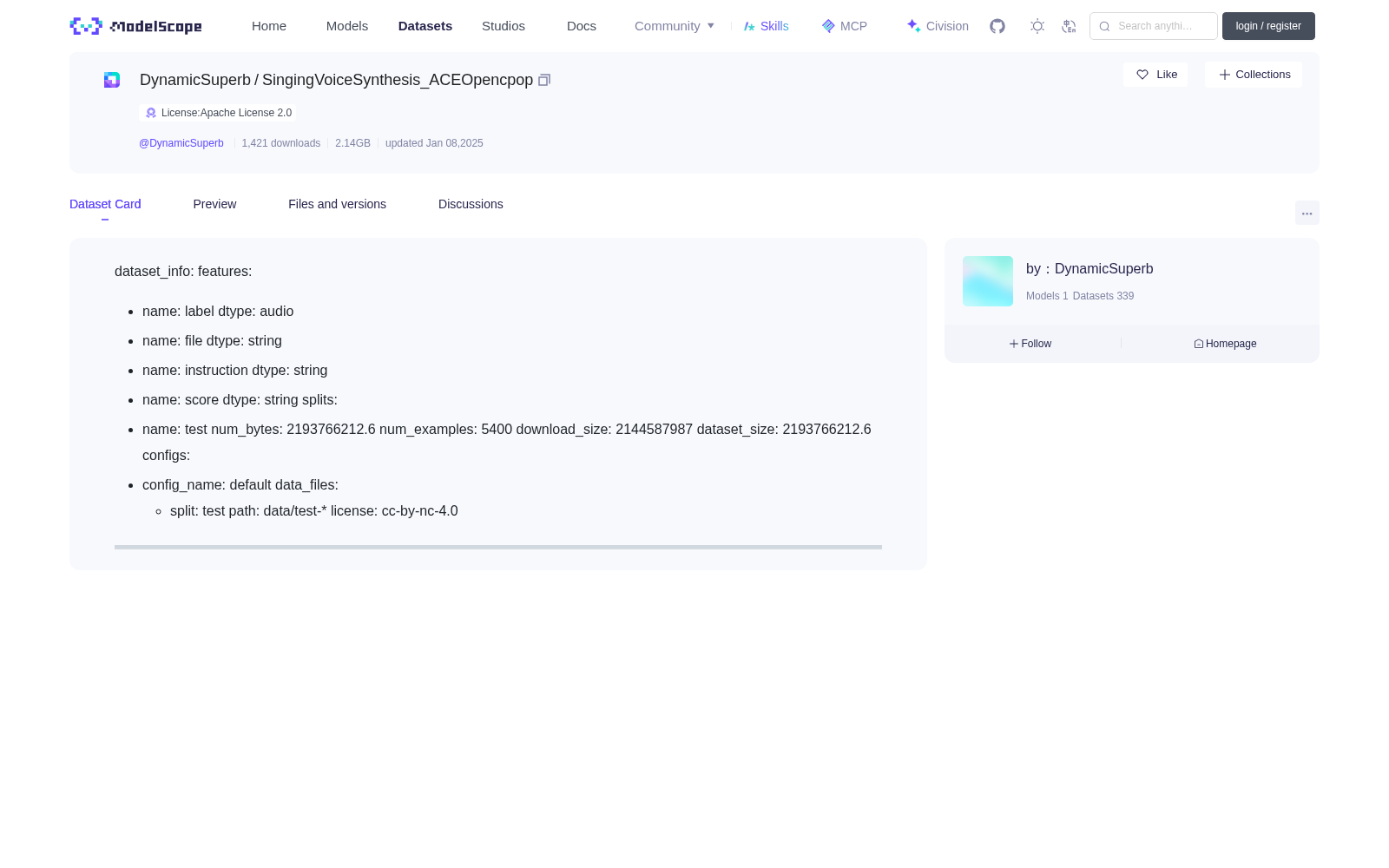This screenshot has width=1389, height=868.
Task: Click the 'dataset_info: features:' heading text
Action: (x=183, y=272)
